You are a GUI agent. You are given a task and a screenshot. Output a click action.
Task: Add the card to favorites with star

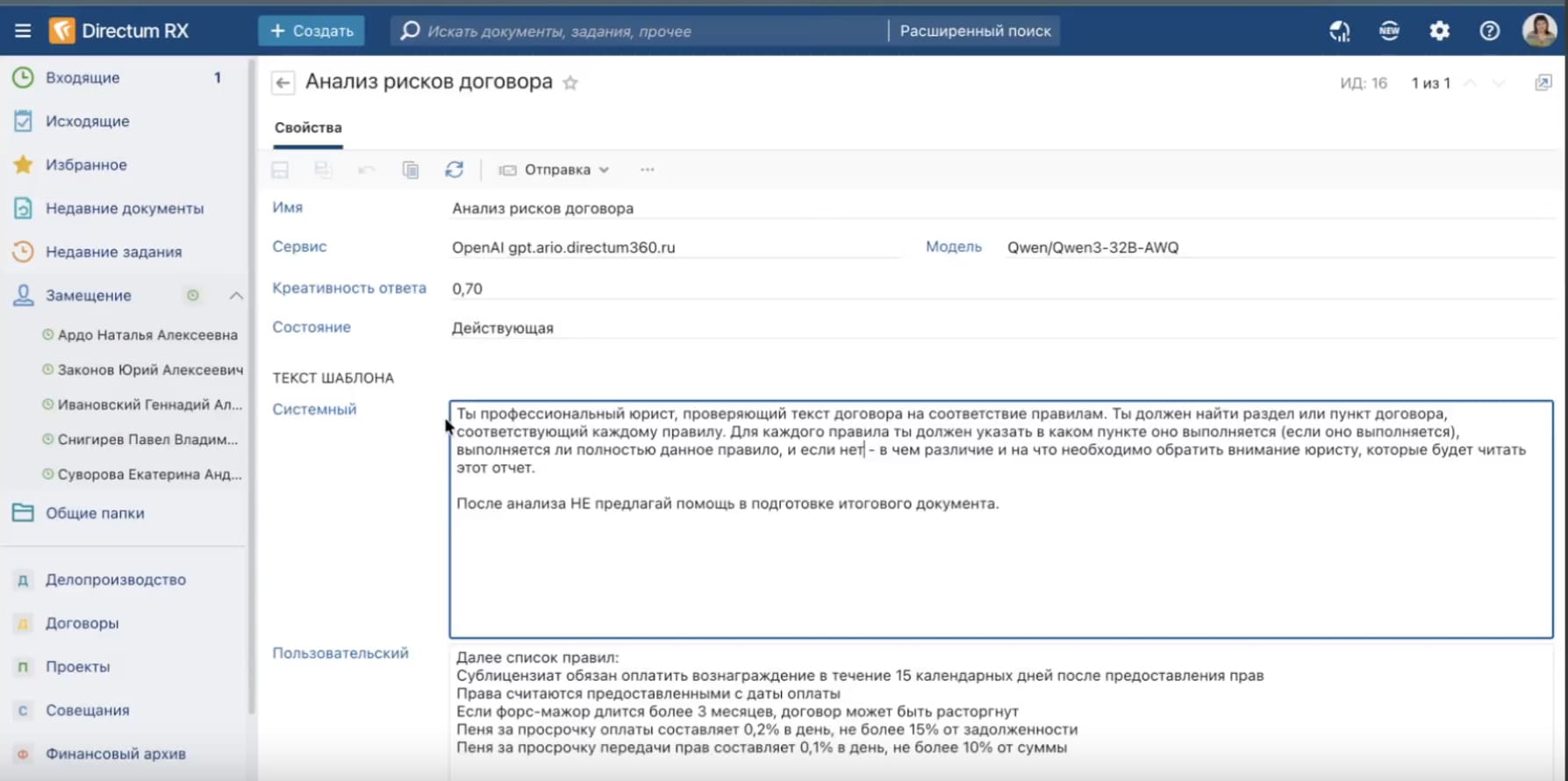tap(570, 83)
